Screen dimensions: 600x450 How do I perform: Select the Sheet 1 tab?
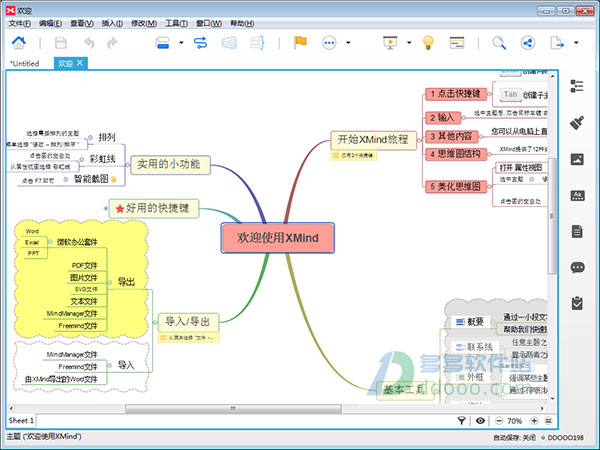[21, 421]
